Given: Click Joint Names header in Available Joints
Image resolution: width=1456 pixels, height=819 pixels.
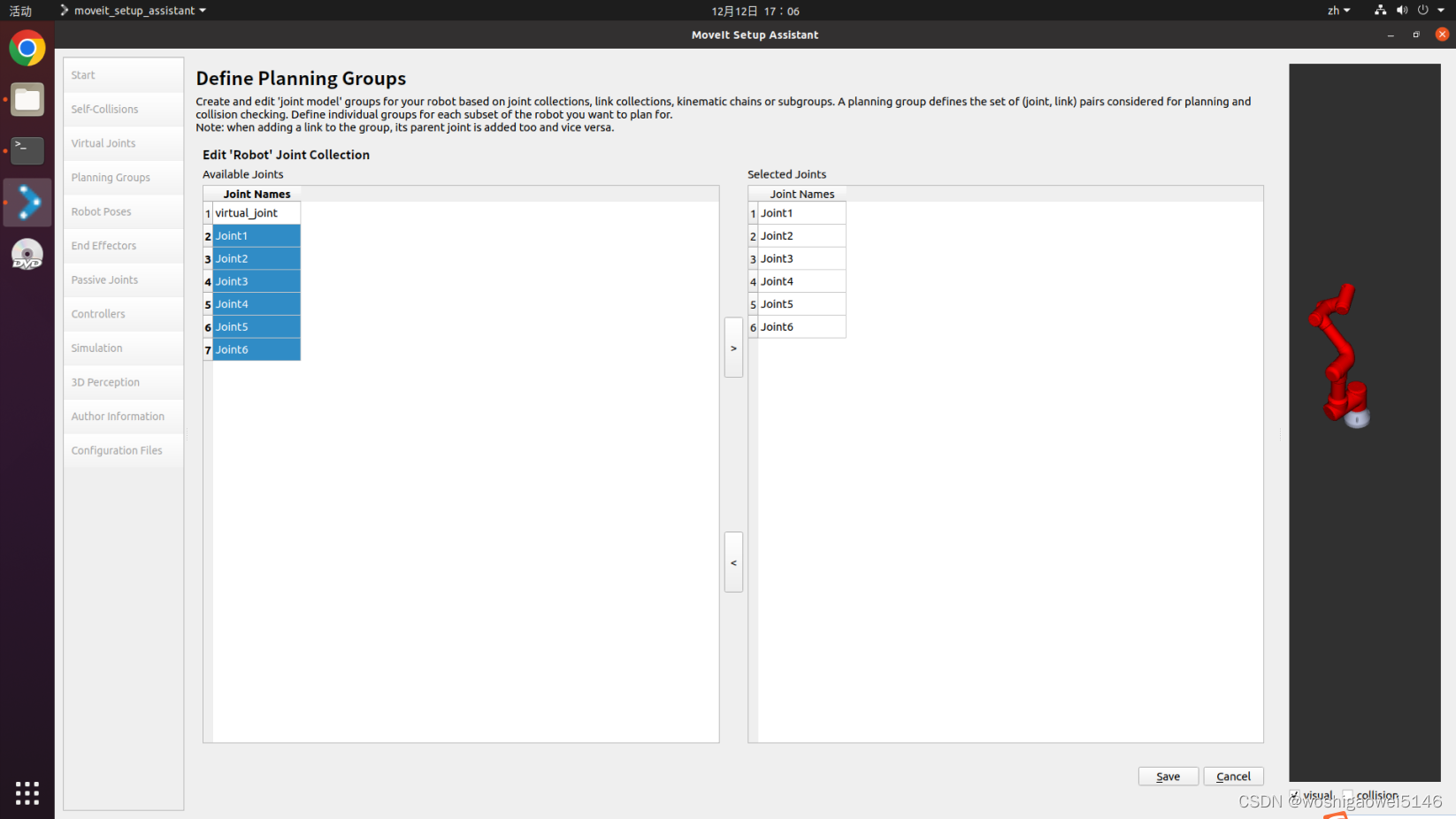Looking at the screenshot, I should [x=257, y=194].
